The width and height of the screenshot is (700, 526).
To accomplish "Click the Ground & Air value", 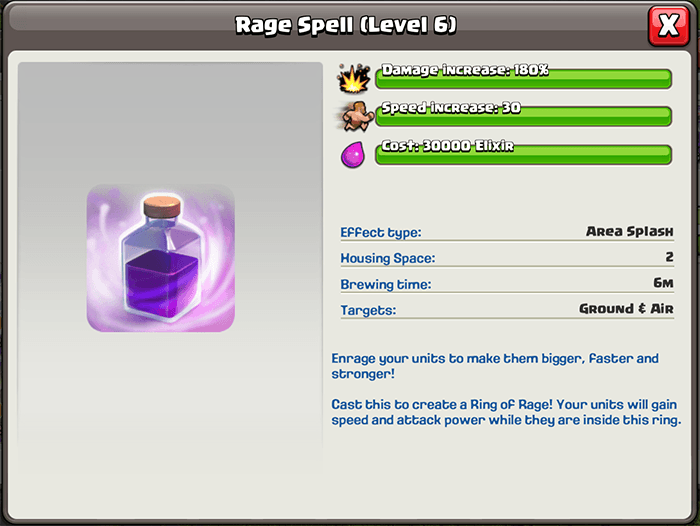I will pyautogui.click(x=626, y=309).
